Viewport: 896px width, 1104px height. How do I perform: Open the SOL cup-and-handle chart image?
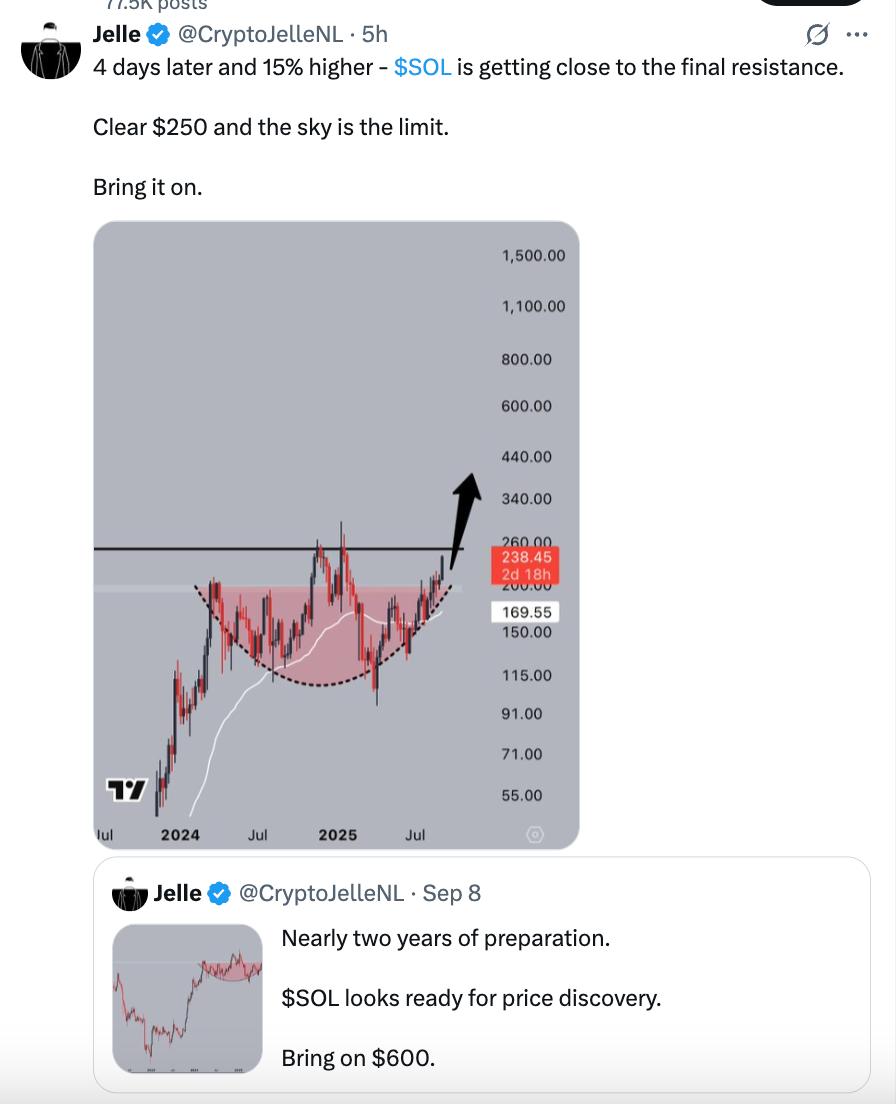click(336, 535)
